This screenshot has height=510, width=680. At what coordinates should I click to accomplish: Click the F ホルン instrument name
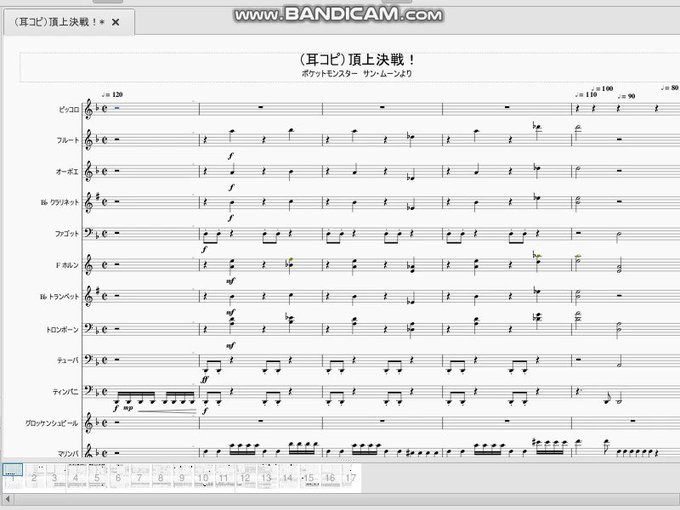67,265
